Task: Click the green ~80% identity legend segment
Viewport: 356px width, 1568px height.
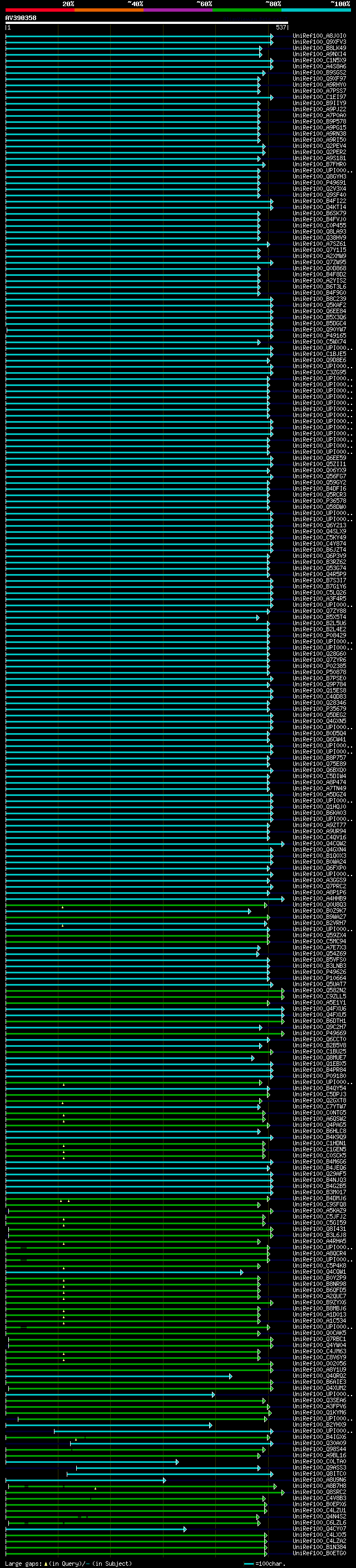Action: point(247,10)
